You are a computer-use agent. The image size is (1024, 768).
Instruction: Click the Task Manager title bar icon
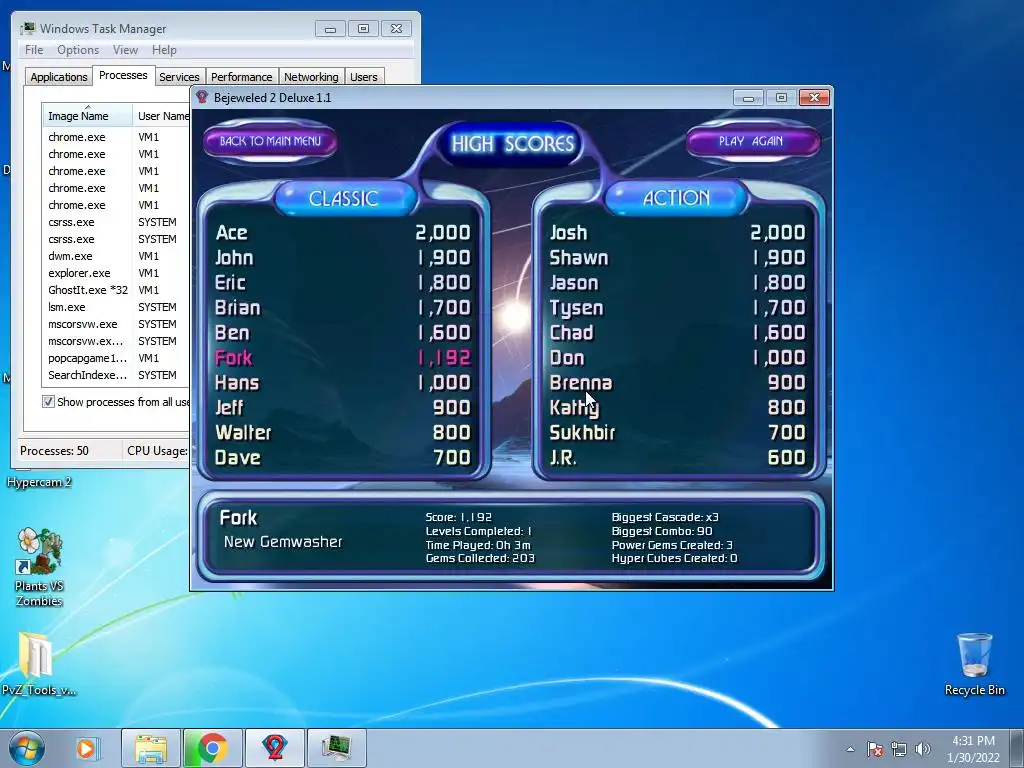(28, 28)
